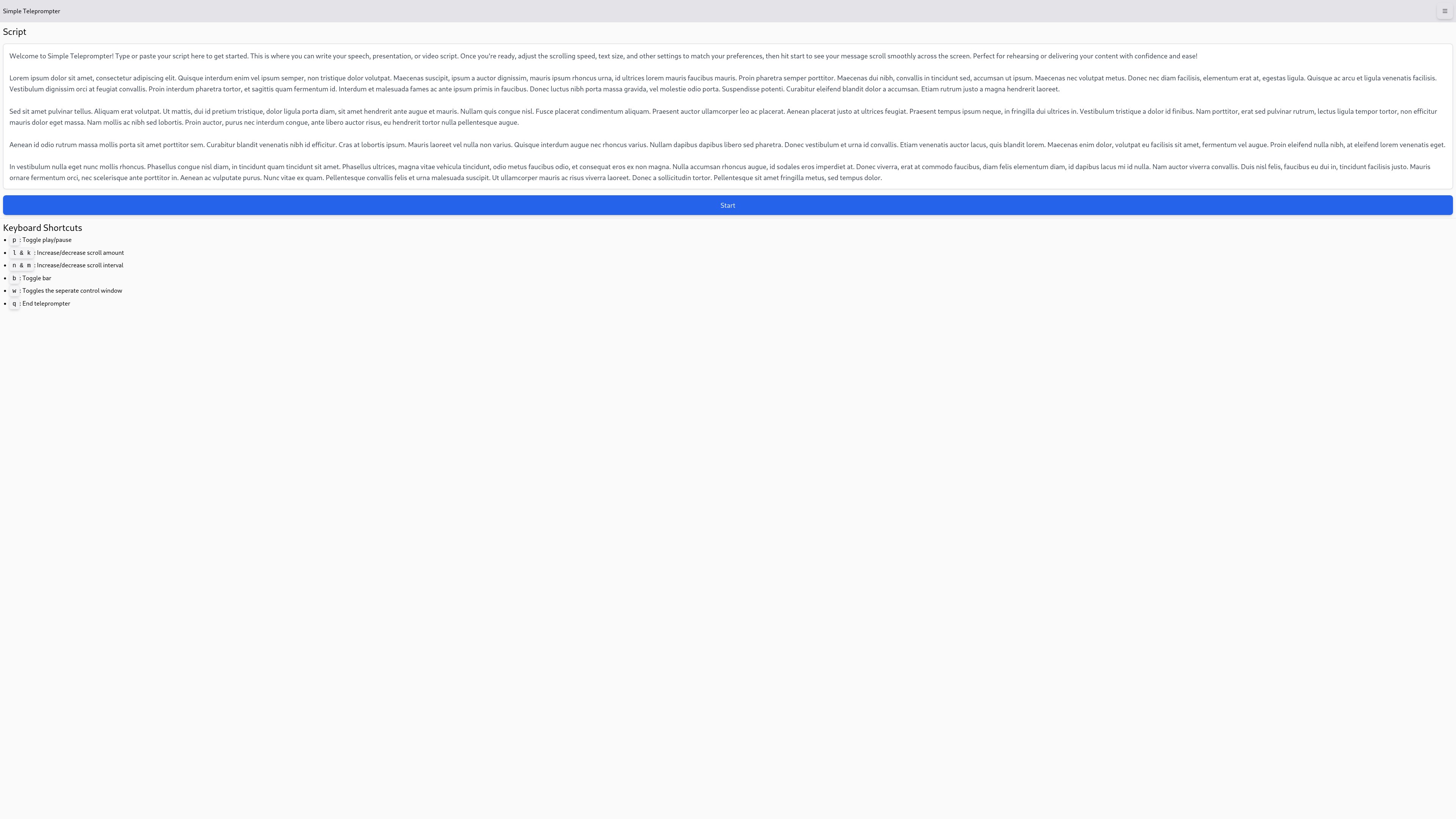The width and height of the screenshot is (1456, 819).
Task: Click the 'Toggle play/pause' description
Action: tap(47, 240)
